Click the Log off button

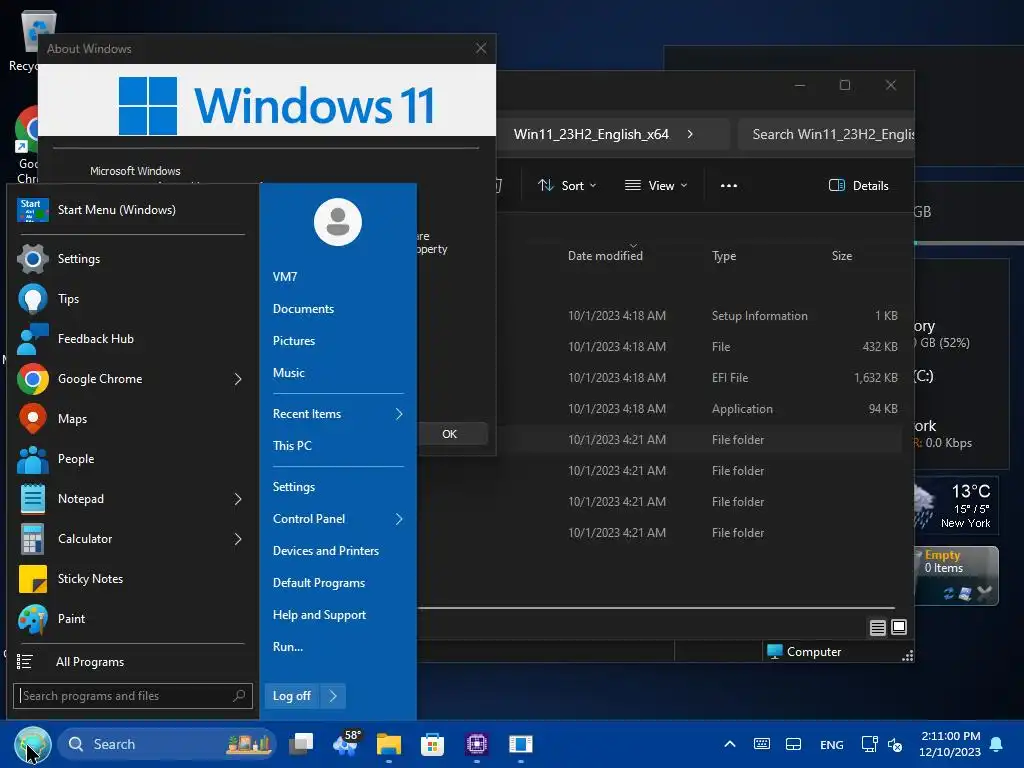click(292, 696)
